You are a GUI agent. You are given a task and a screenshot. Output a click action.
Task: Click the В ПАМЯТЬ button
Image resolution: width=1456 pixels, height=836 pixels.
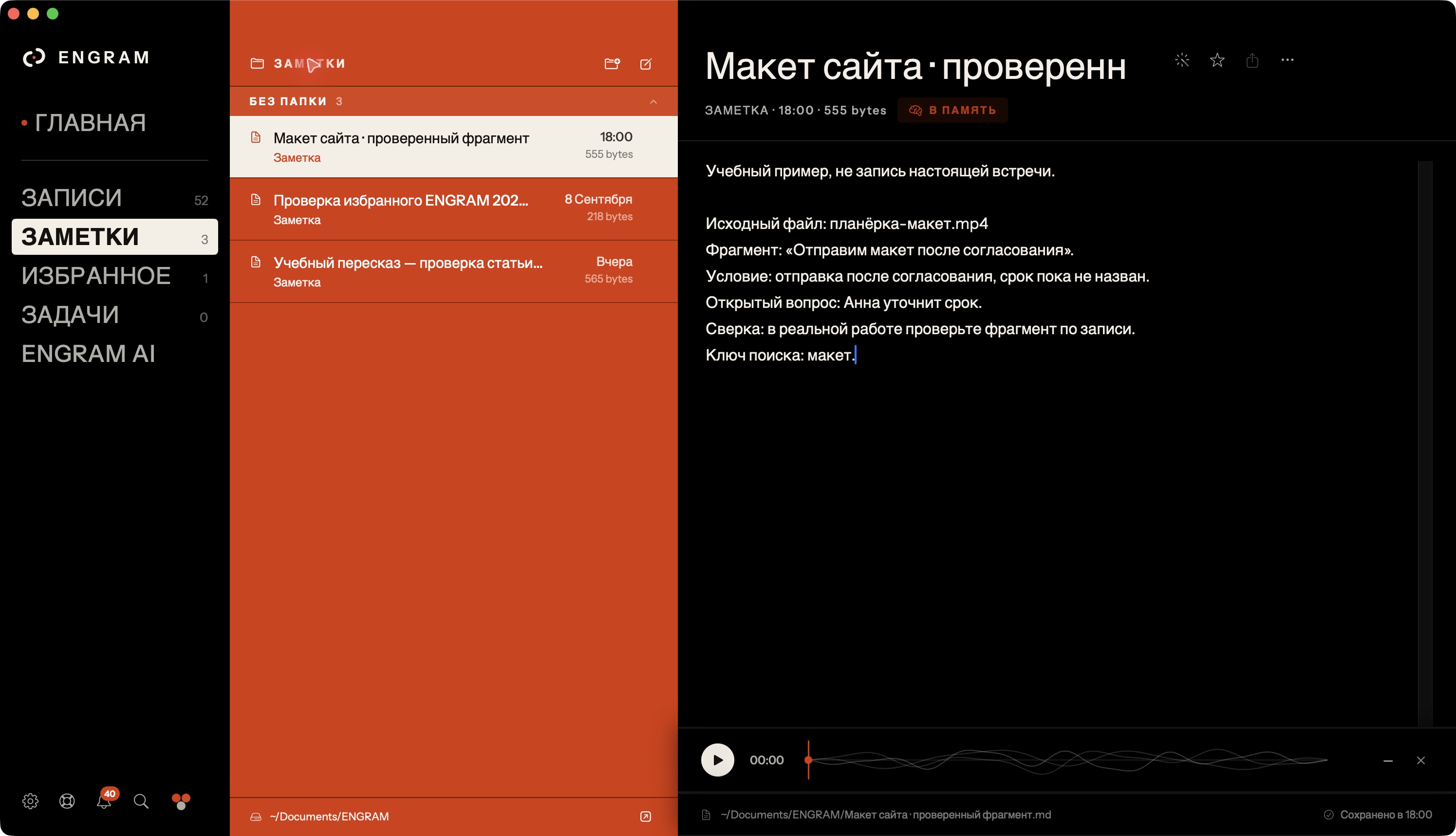952,110
